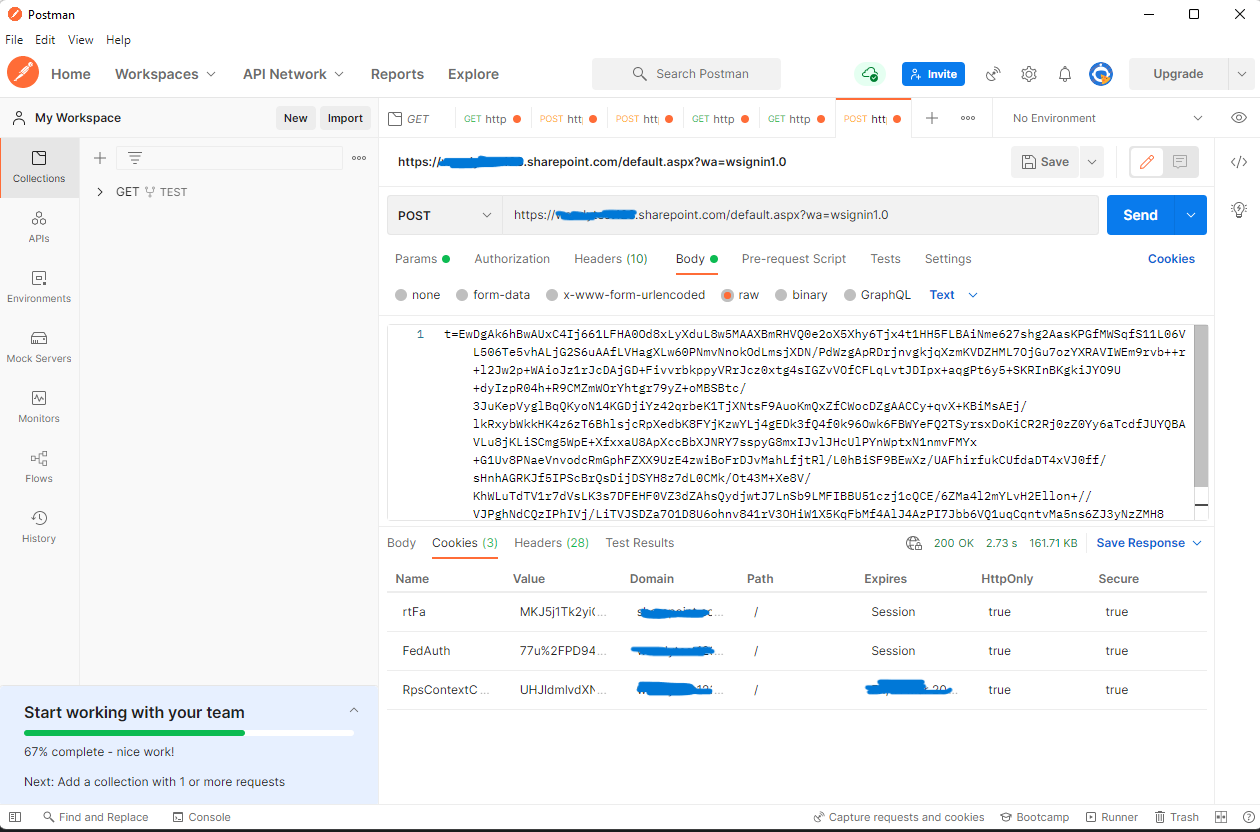Click the Invite button
This screenshot has width=1260, height=832.
tap(933, 74)
